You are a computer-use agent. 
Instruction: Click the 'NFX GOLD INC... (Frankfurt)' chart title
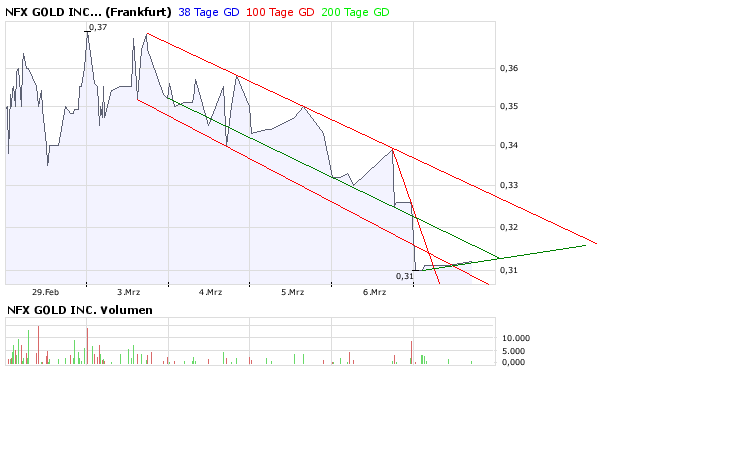point(88,12)
